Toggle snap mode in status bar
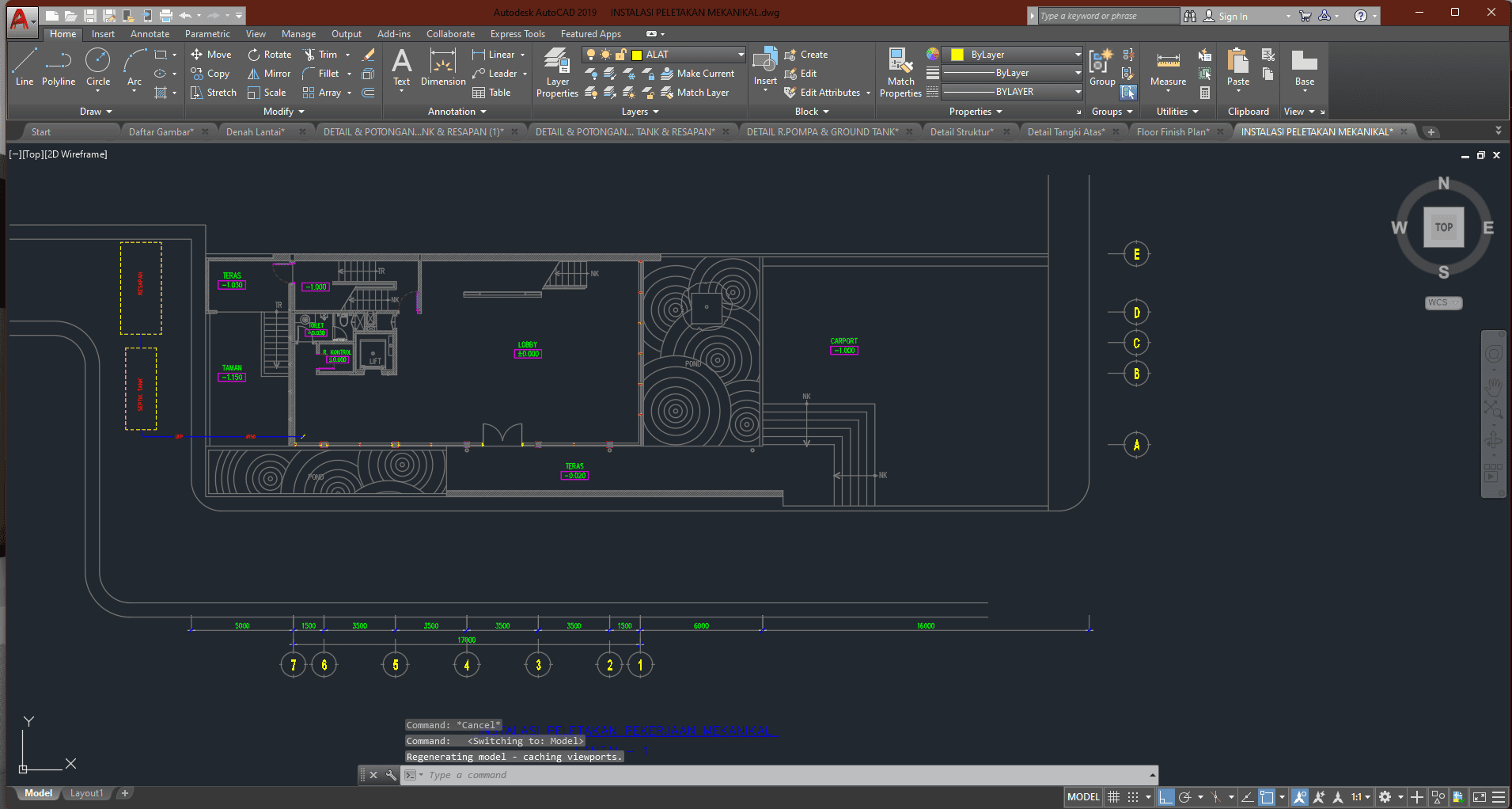1512x809 pixels. coord(1133,797)
